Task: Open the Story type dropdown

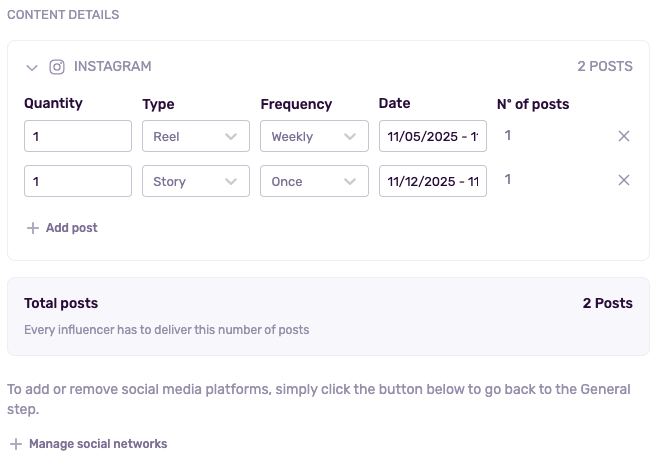Action: tap(195, 181)
